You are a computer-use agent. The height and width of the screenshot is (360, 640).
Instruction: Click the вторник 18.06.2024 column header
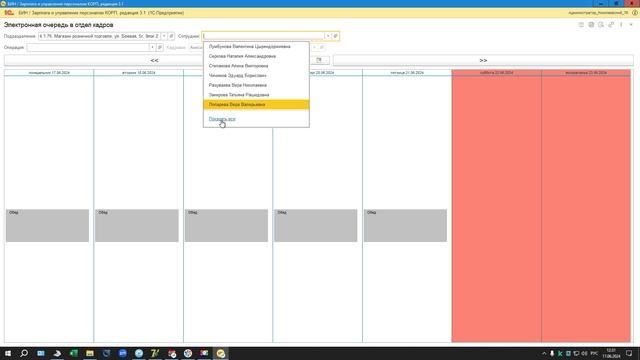(138, 73)
